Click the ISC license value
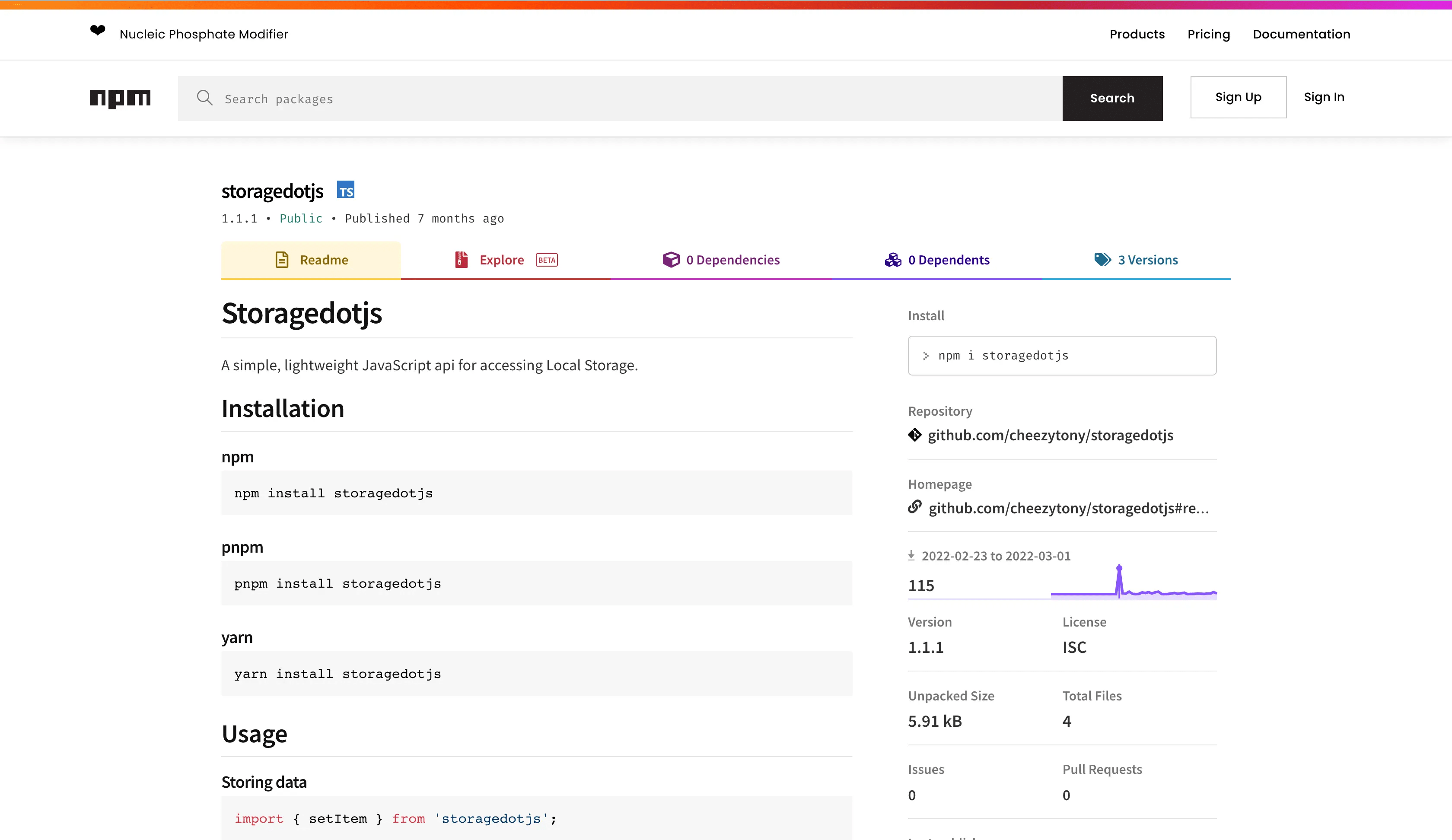The image size is (1452, 840). coord(1074,647)
